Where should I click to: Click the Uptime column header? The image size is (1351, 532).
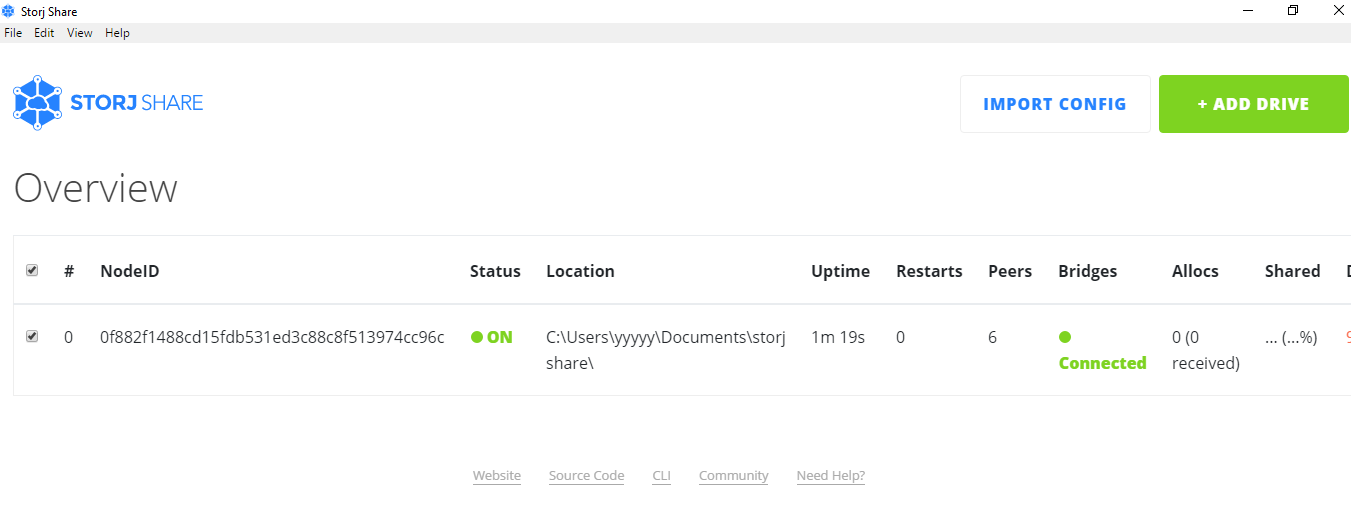[x=840, y=271]
